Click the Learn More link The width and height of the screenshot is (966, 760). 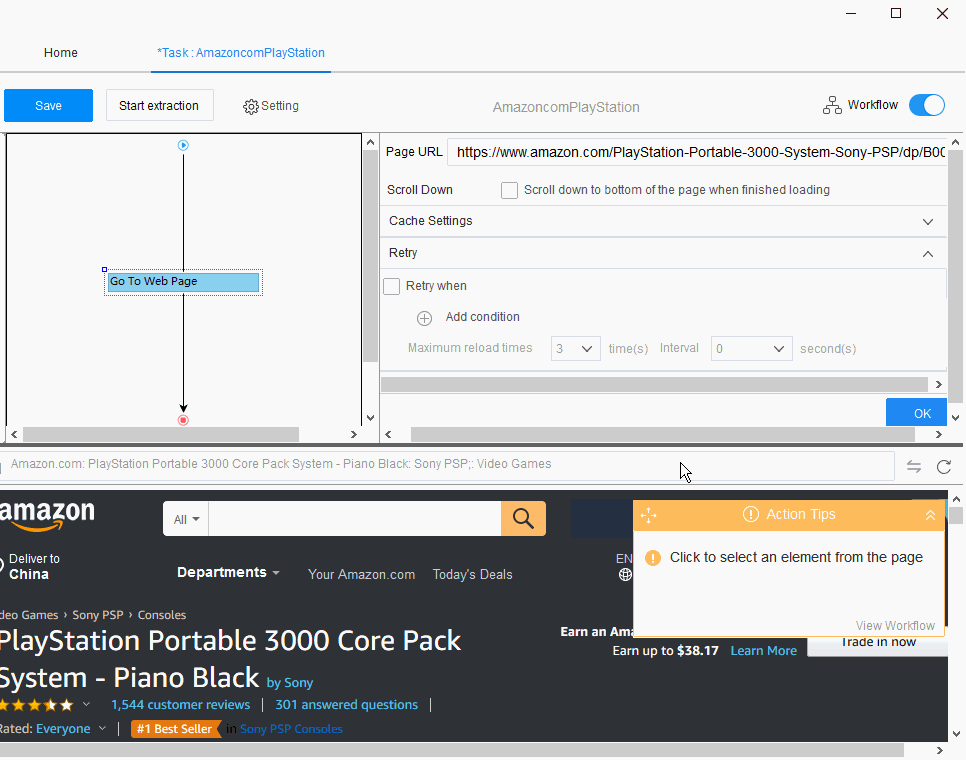click(x=763, y=651)
